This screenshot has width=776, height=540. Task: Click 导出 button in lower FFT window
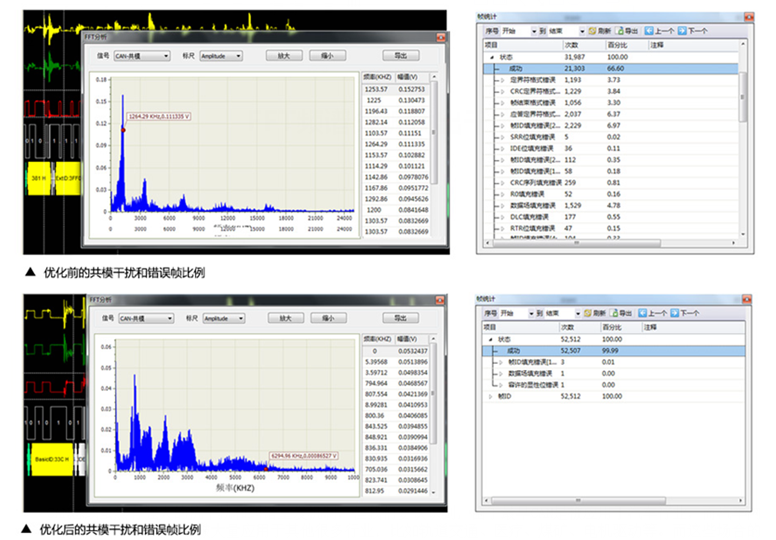coord(401,318)
